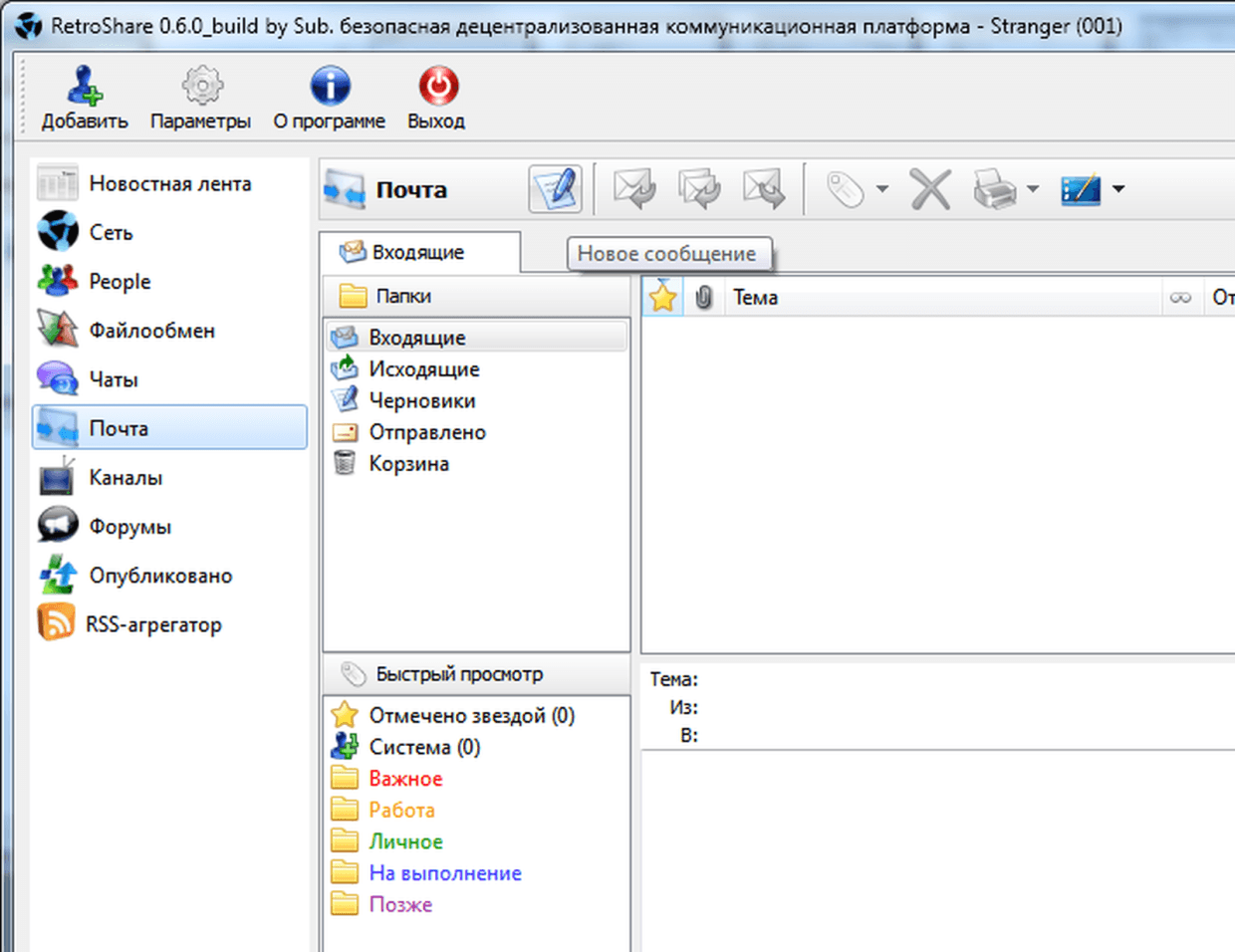Open the About program info icon
Viewport: 1235px width, 952px height.
(x=330, y=88)
